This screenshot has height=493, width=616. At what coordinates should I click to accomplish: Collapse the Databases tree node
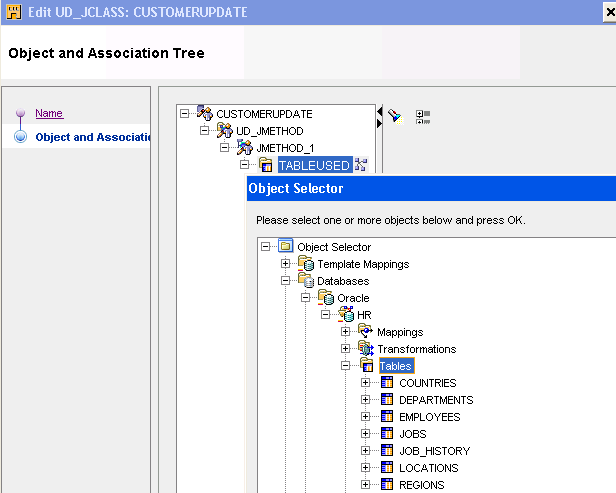(x=285, y=281)
